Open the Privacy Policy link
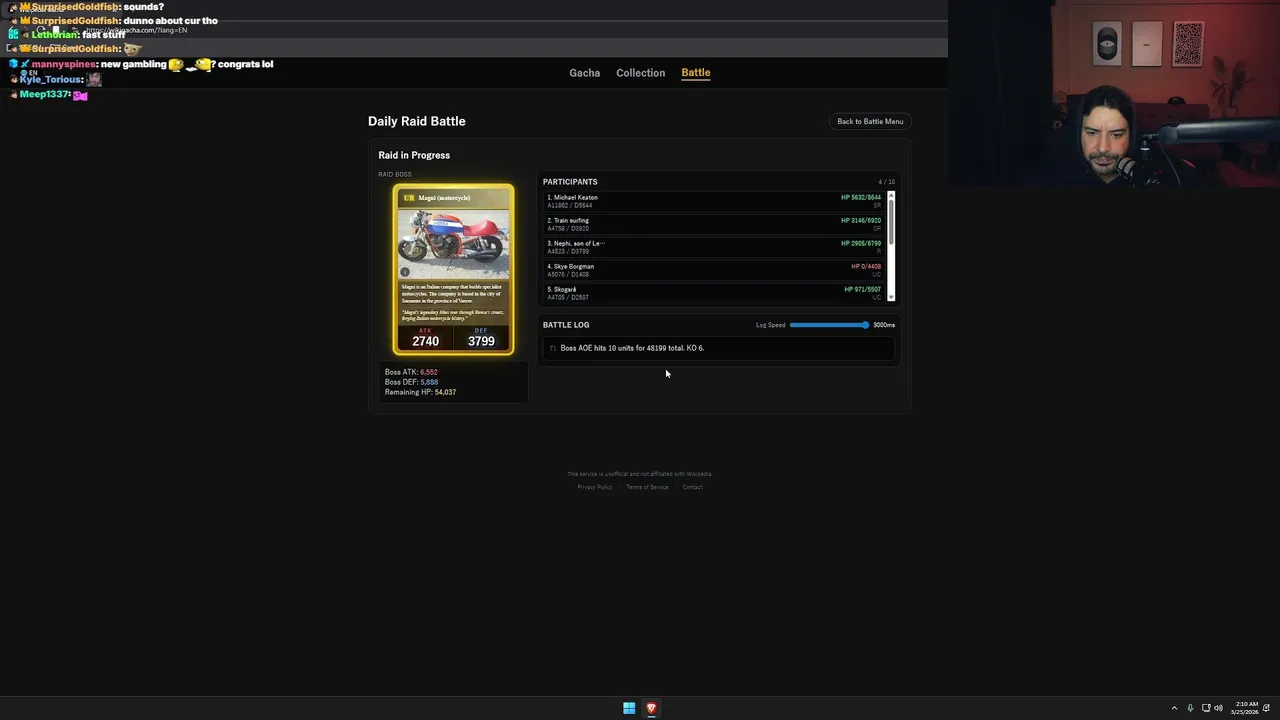 pyautogui.click(x=594, y=487)
